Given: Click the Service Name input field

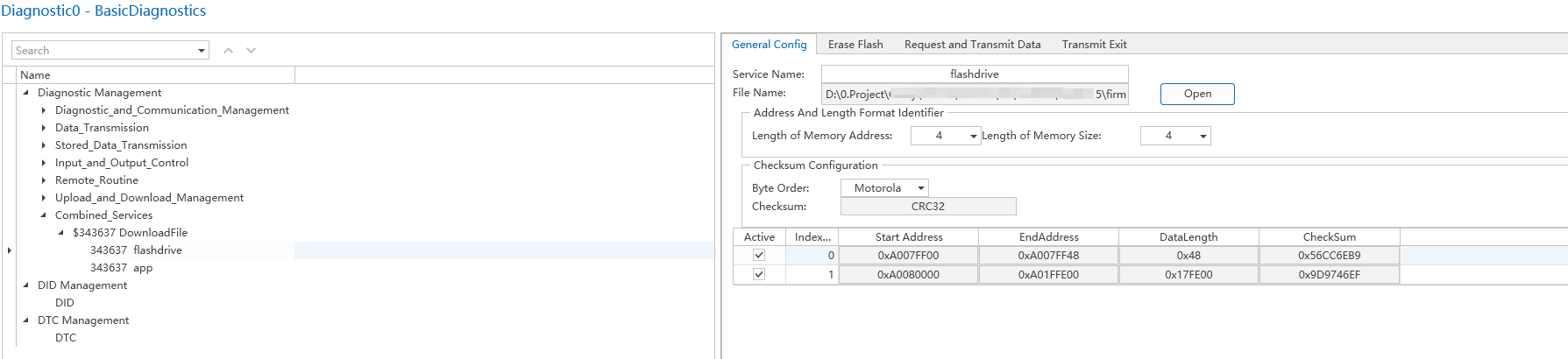Looking at the screenshot, I should pyautogui.click(x=974, y=74).
